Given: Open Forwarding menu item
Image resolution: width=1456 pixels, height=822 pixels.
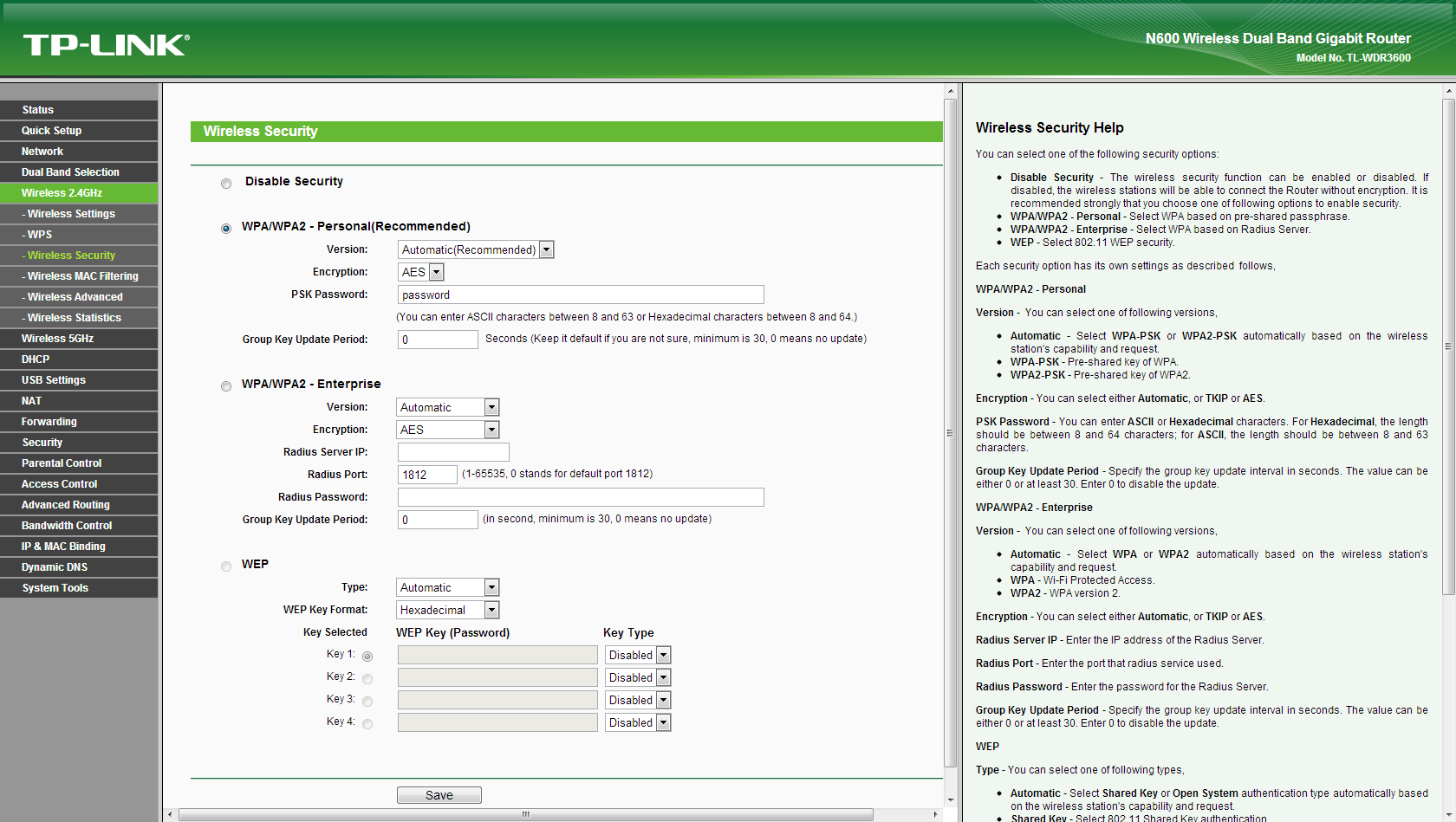Looking at the screenshot, I should pos(79,422).
